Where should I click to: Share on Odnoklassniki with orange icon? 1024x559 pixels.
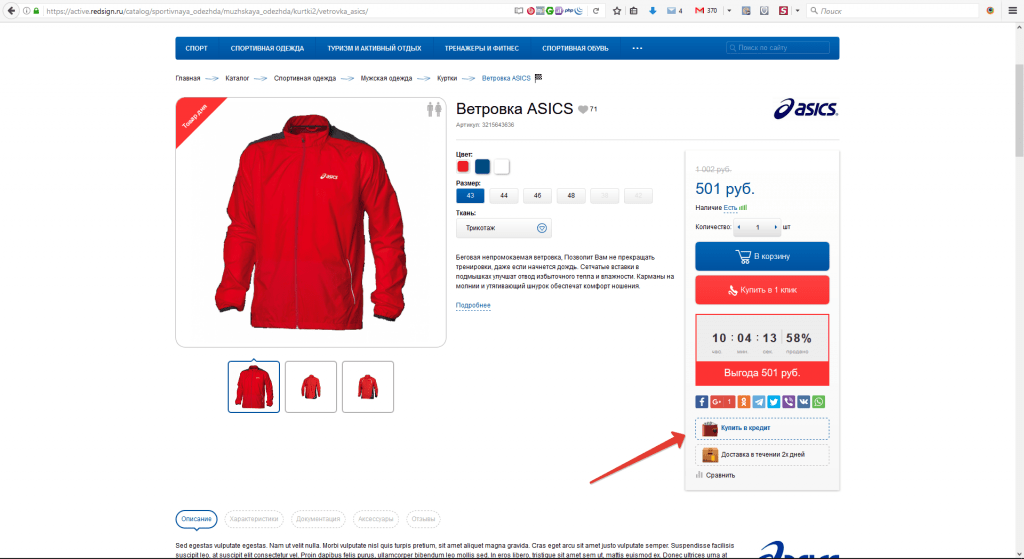pos(744,402)
